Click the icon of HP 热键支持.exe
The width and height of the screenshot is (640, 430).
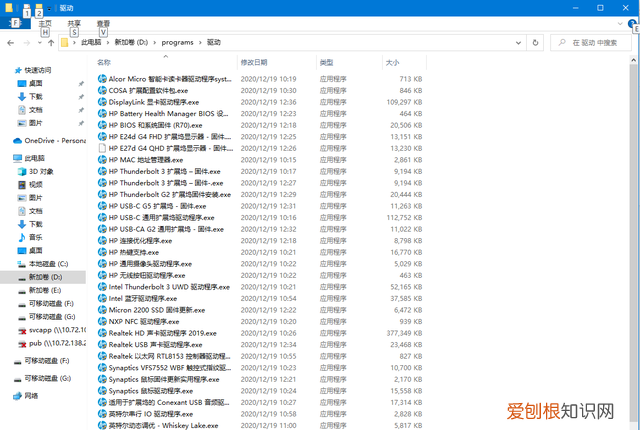tap(102, 252)
